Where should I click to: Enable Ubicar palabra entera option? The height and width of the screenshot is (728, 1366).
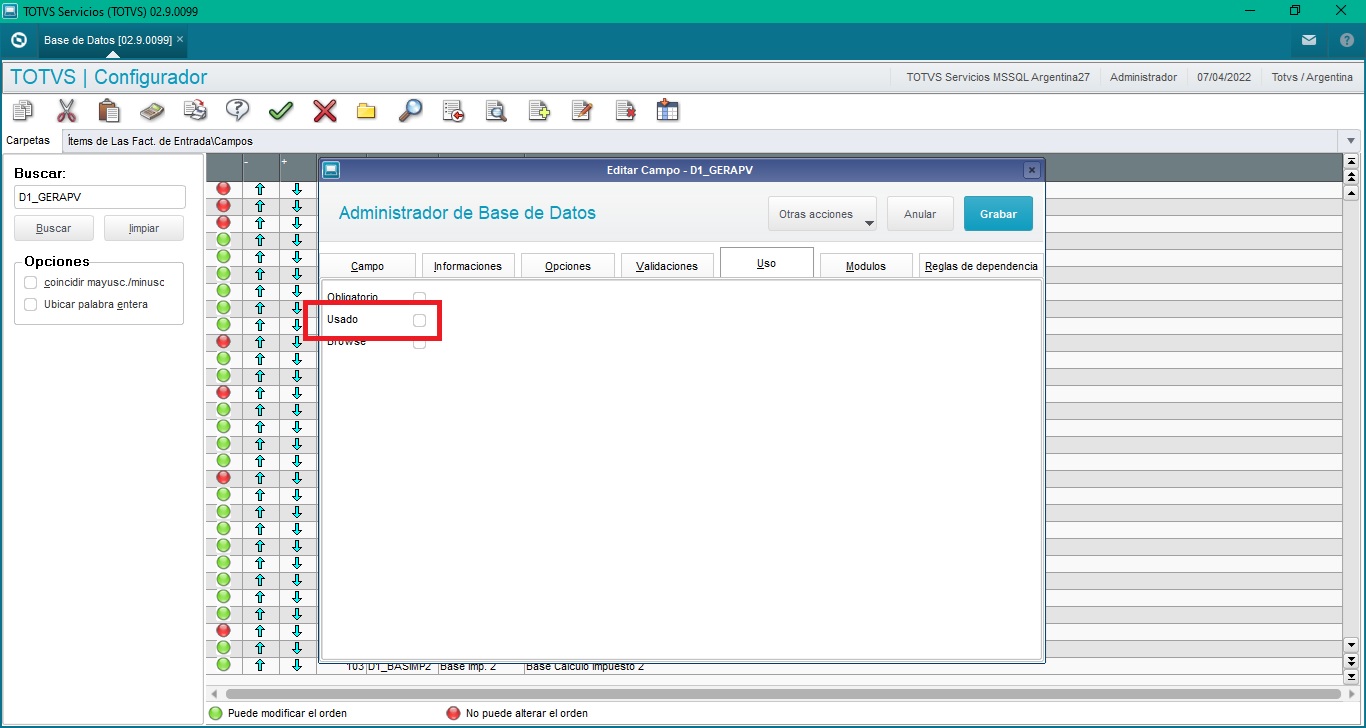[x=31, y=304]
